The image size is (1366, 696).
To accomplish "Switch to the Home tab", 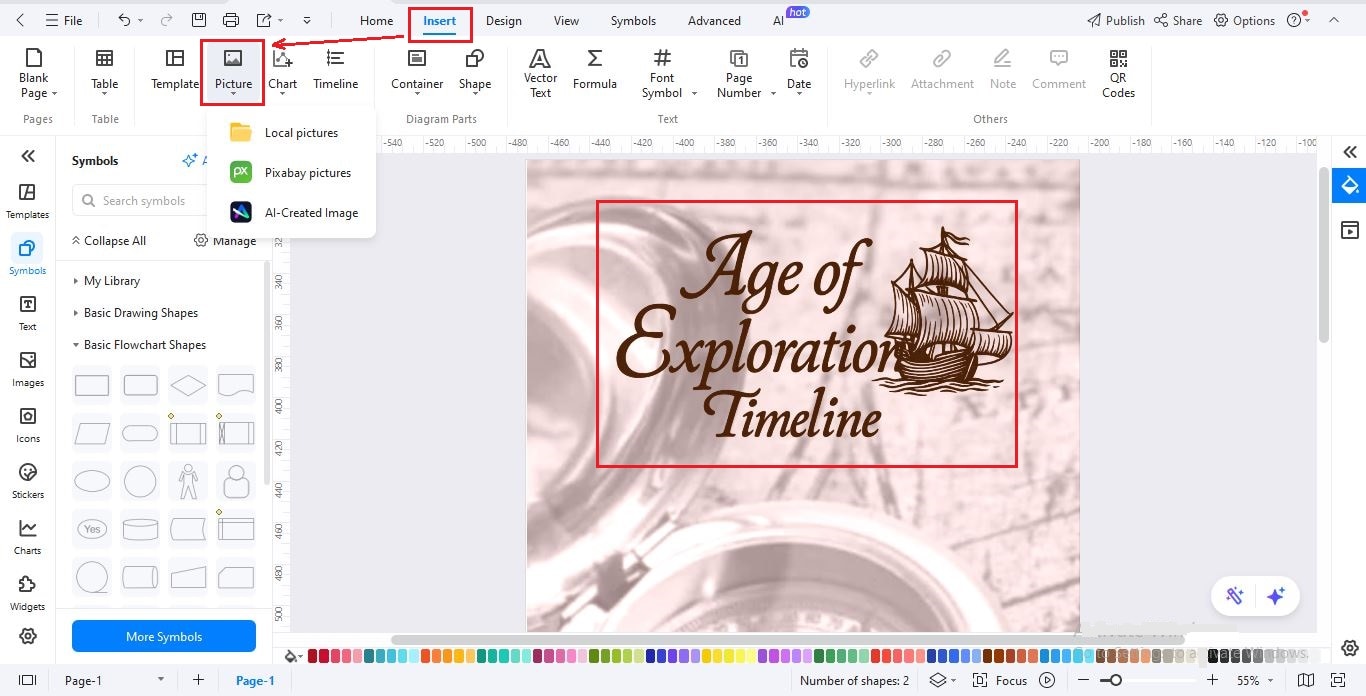I will 376,20.
